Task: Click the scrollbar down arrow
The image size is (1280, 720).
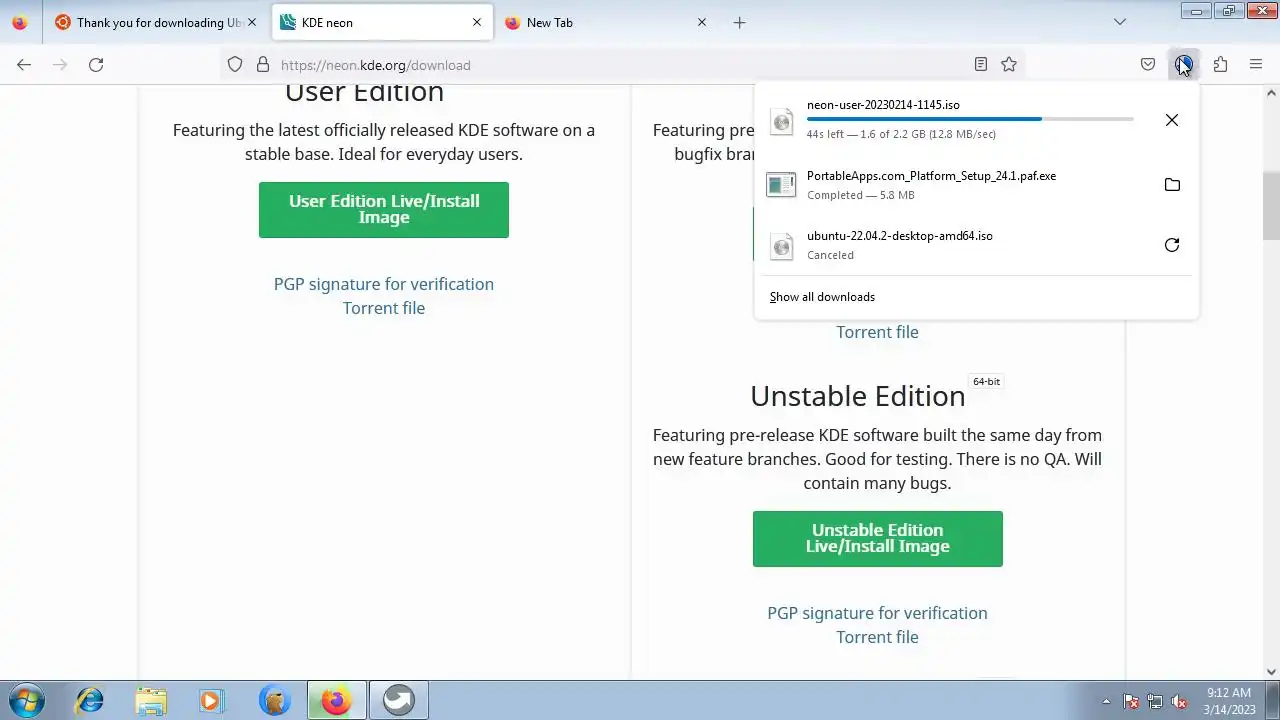Action: click(x=1272, y=672)
